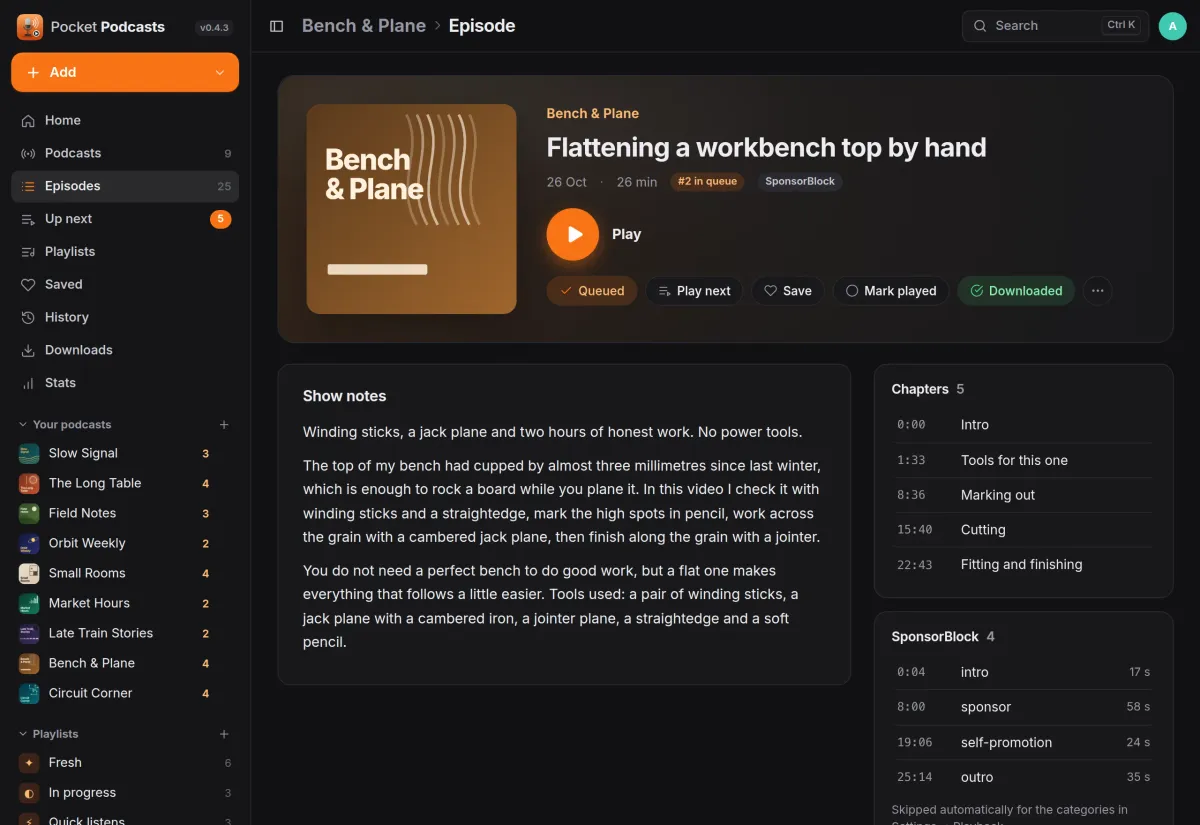Open Saved episodes

125,285
